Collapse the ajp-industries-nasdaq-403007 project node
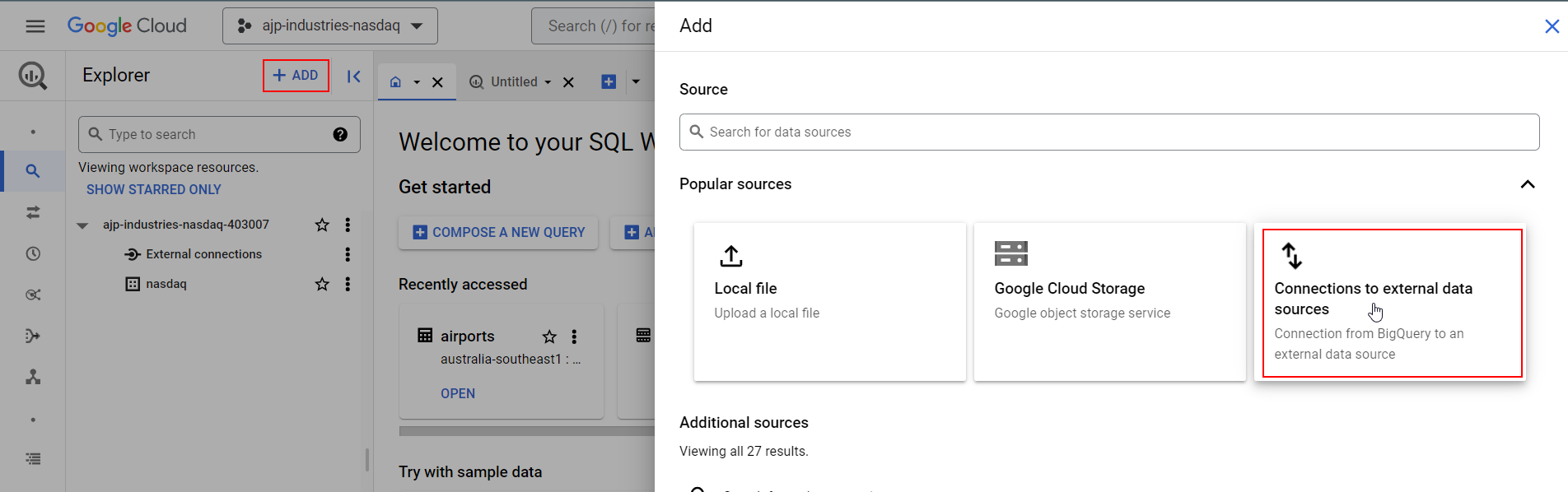 [82, 225]
